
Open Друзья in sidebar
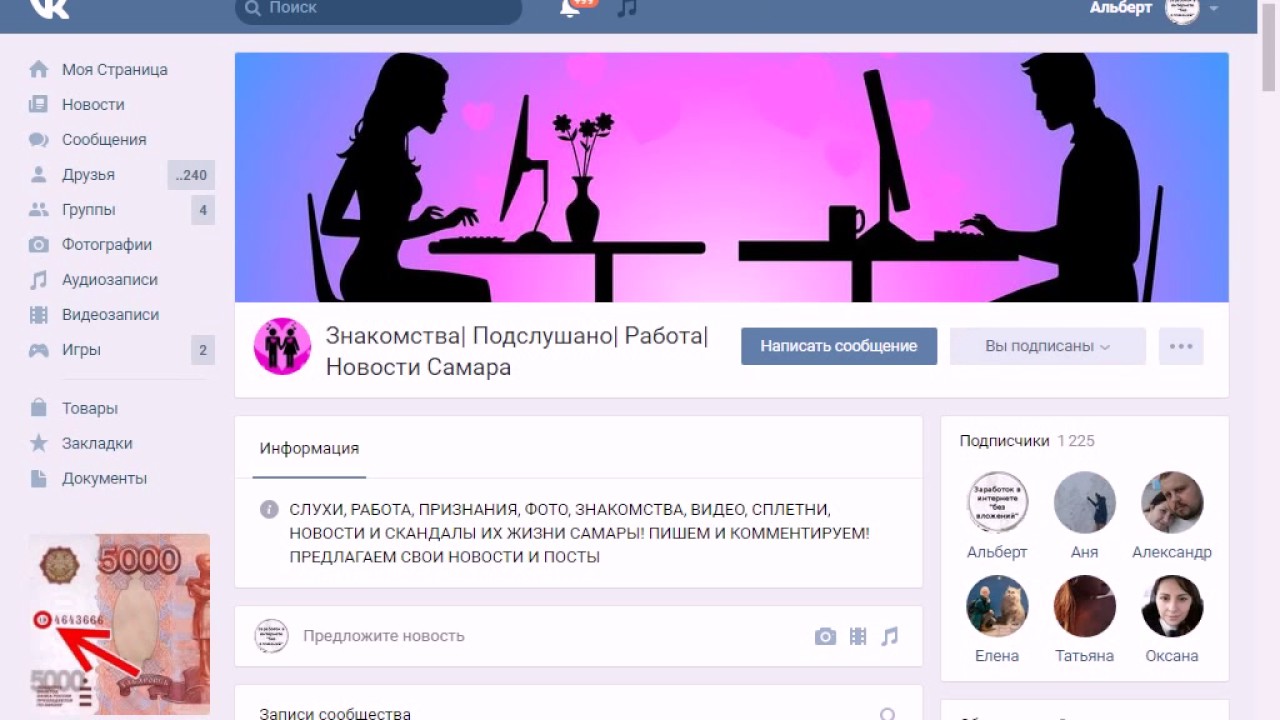pos(88,175)
